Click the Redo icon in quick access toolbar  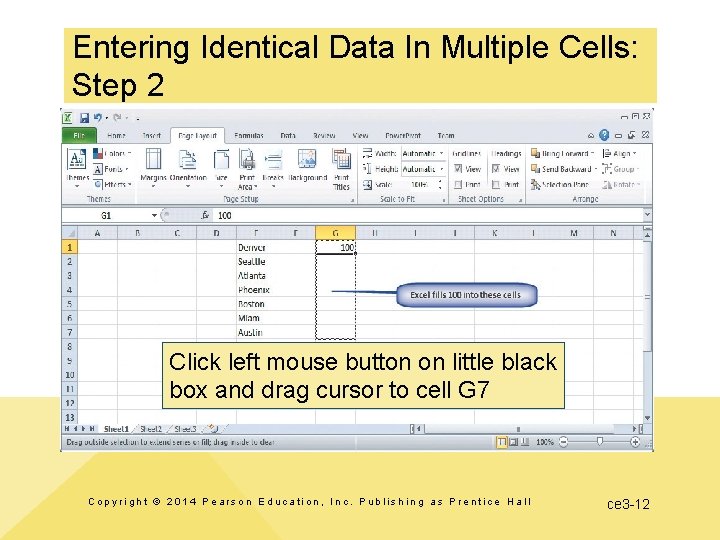pyautogui.click(x=117, y=118)
